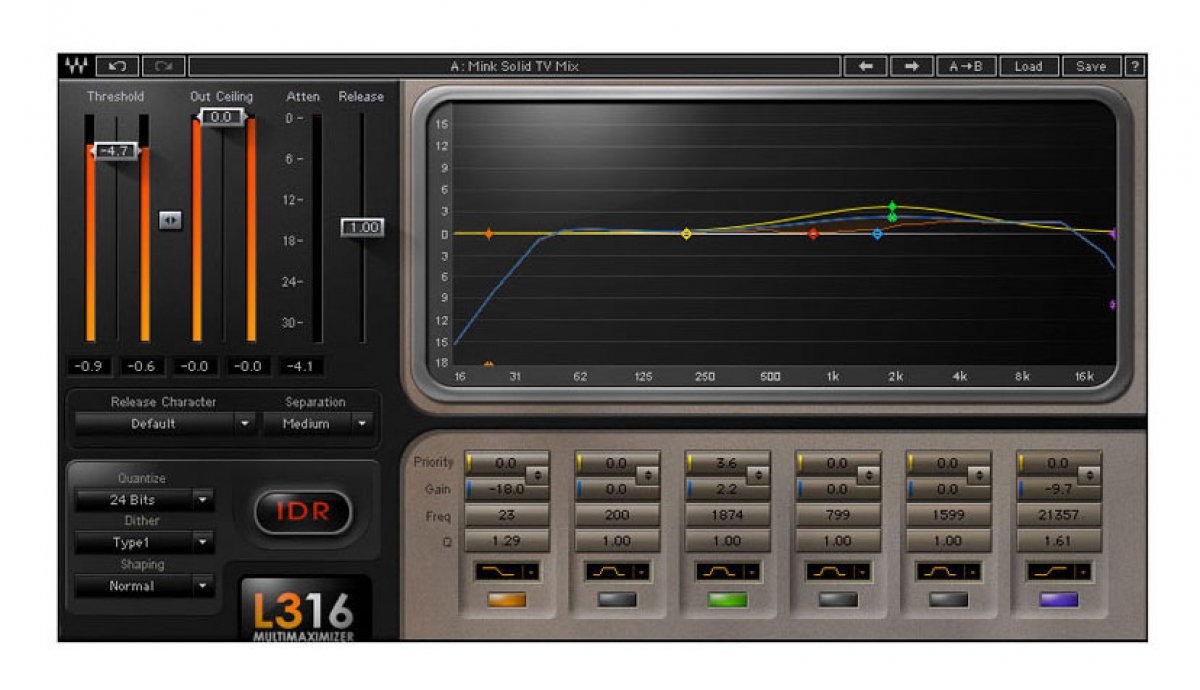Click the Freq field showing 799
The image size is (1200, 690).
point(838,516)
